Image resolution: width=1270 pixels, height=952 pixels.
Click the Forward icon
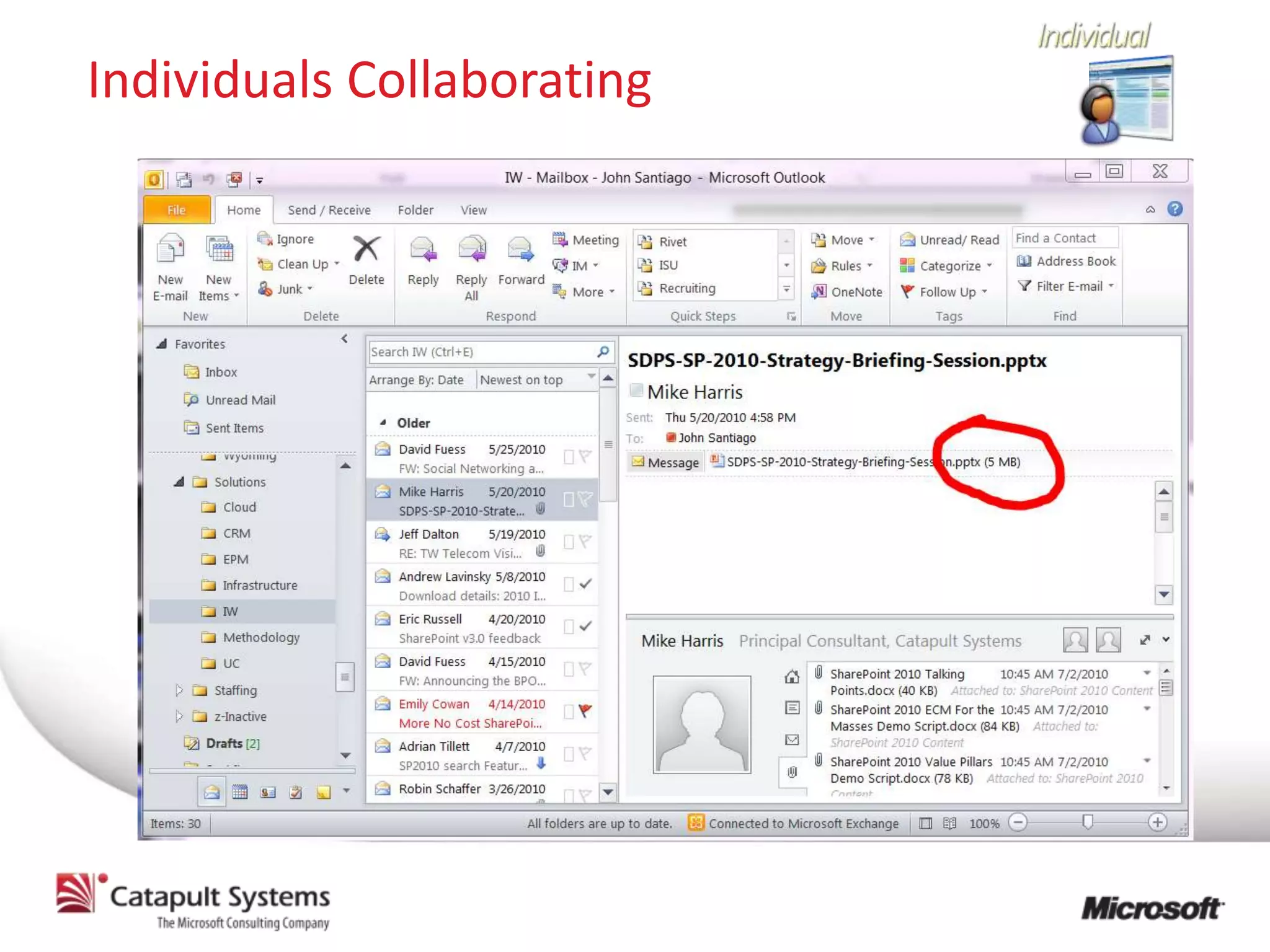tap(520, 249)
